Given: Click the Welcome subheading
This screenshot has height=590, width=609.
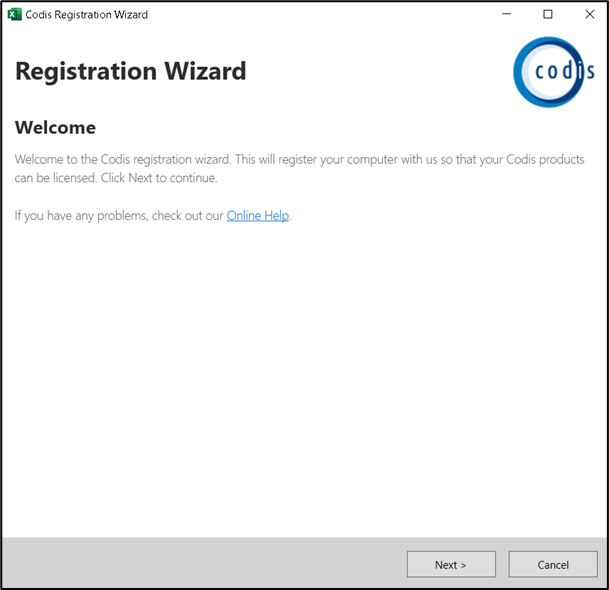Looking at the screenshot, I should pos(55,128).
